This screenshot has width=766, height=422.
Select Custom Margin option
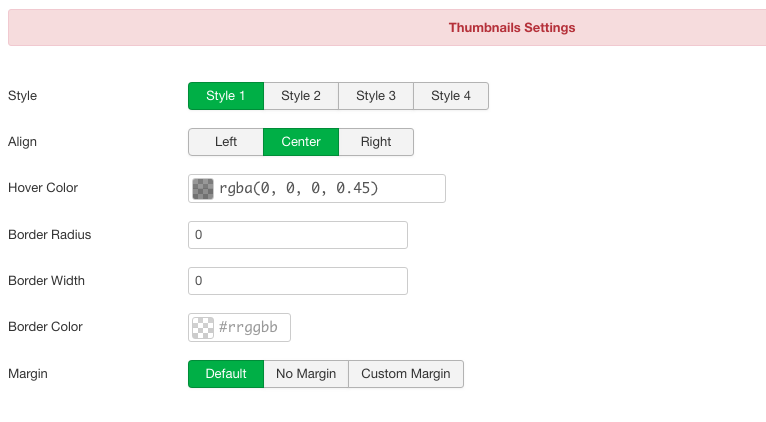coord(406,374)
